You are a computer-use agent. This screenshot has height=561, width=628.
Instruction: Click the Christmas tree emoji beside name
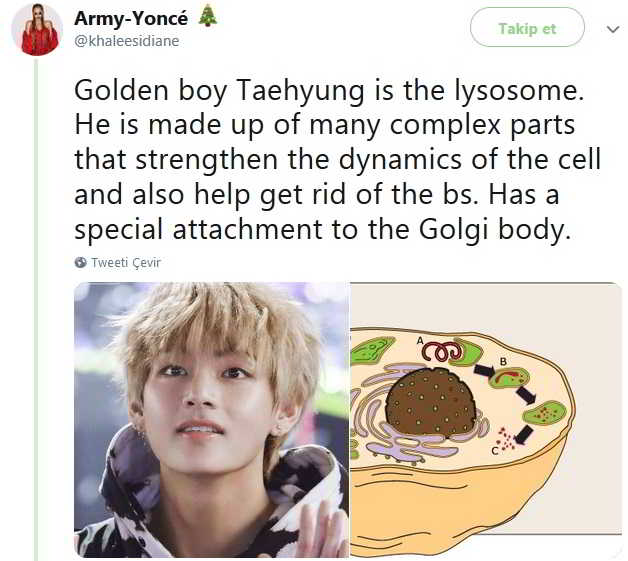click(208, 17)
